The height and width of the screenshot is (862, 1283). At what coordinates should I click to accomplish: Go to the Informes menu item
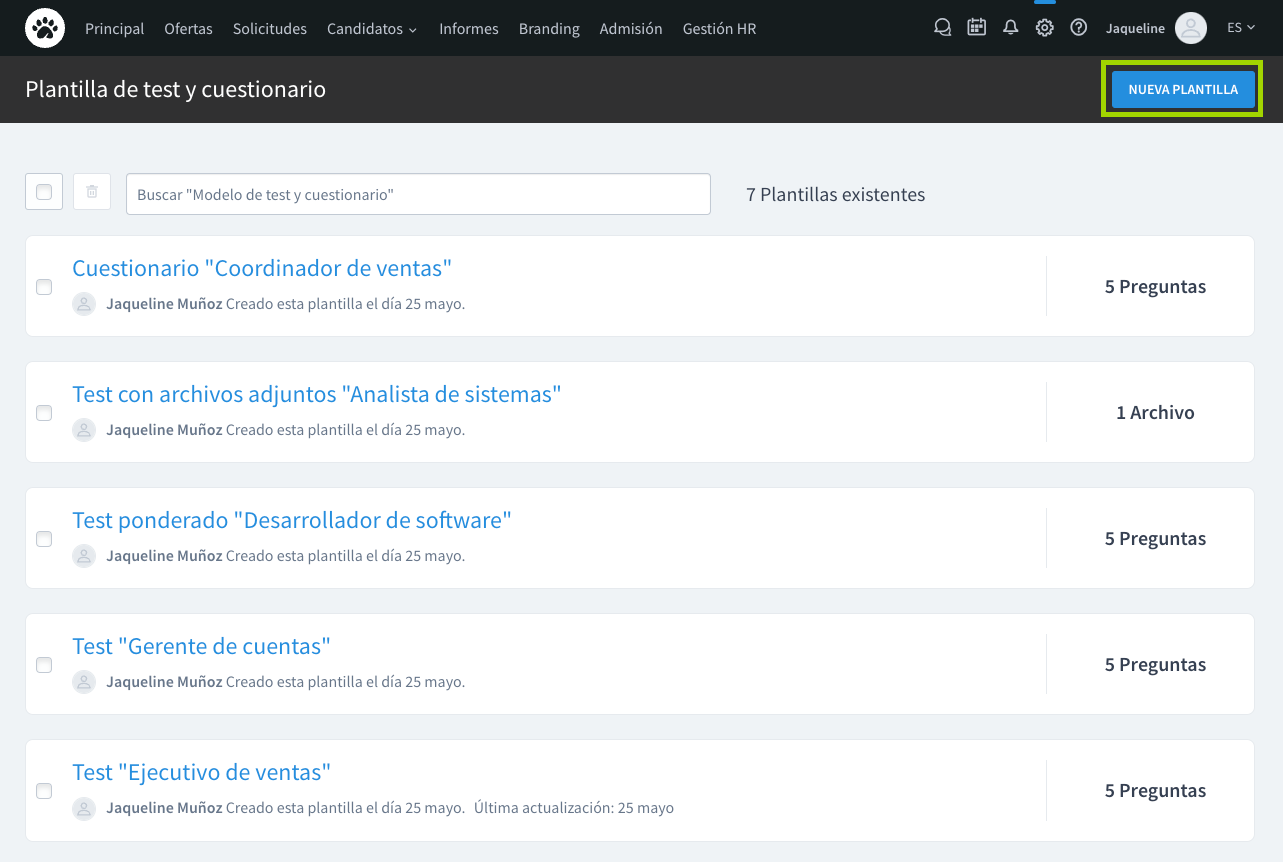(468, 29)
